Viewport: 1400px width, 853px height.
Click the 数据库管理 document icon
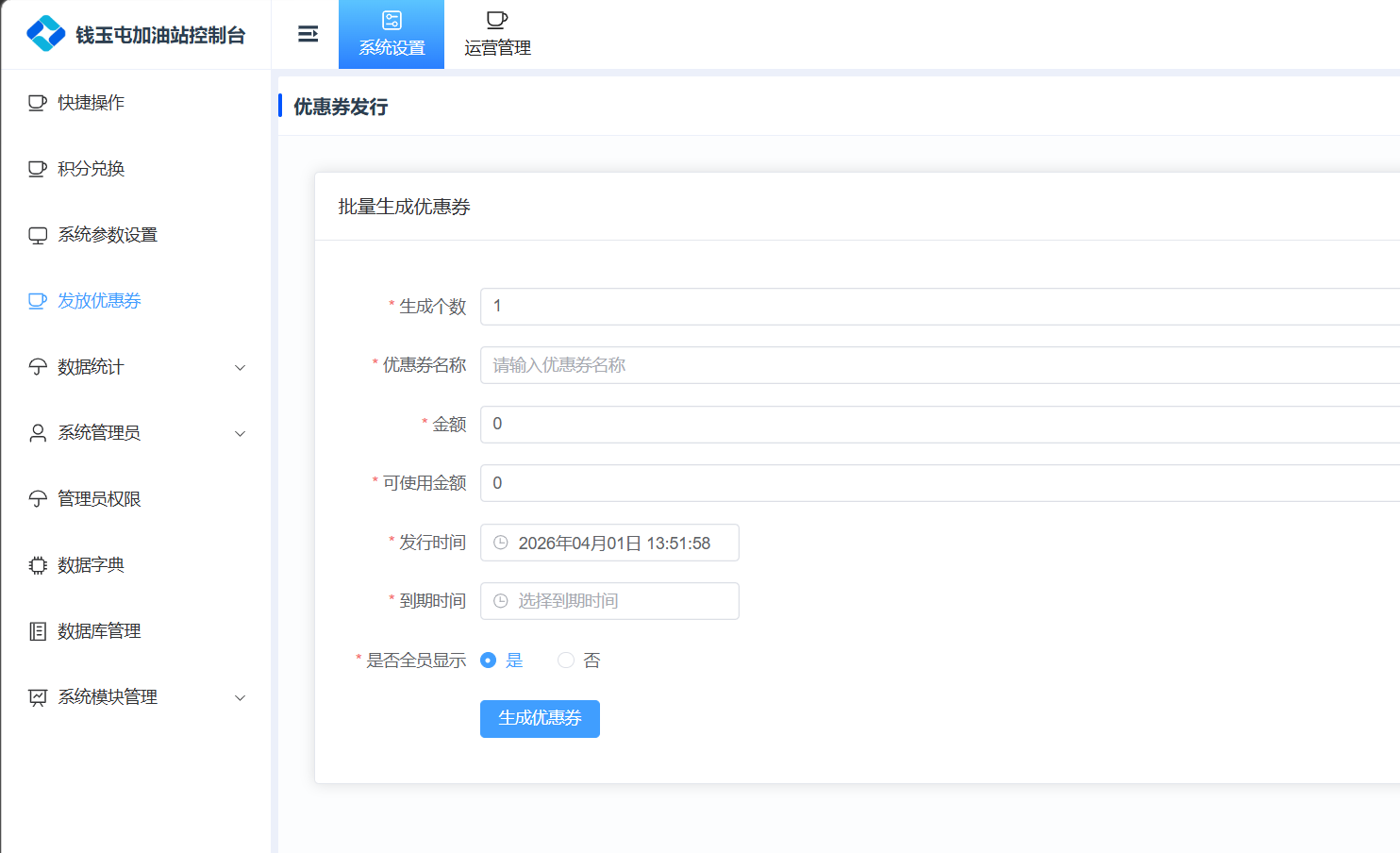38,631
